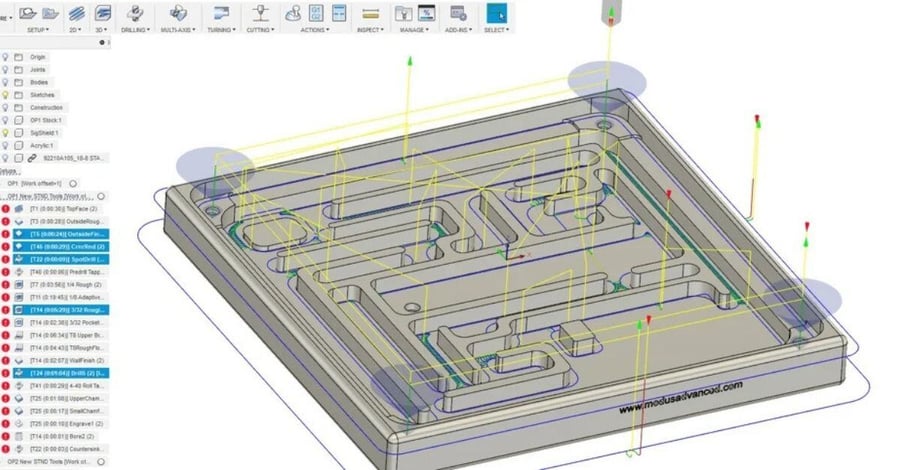Image resolution: width=900 pixels, height=470 pixels.
Task: Open the Inspect measure tool icon
Action: [370, 13]
